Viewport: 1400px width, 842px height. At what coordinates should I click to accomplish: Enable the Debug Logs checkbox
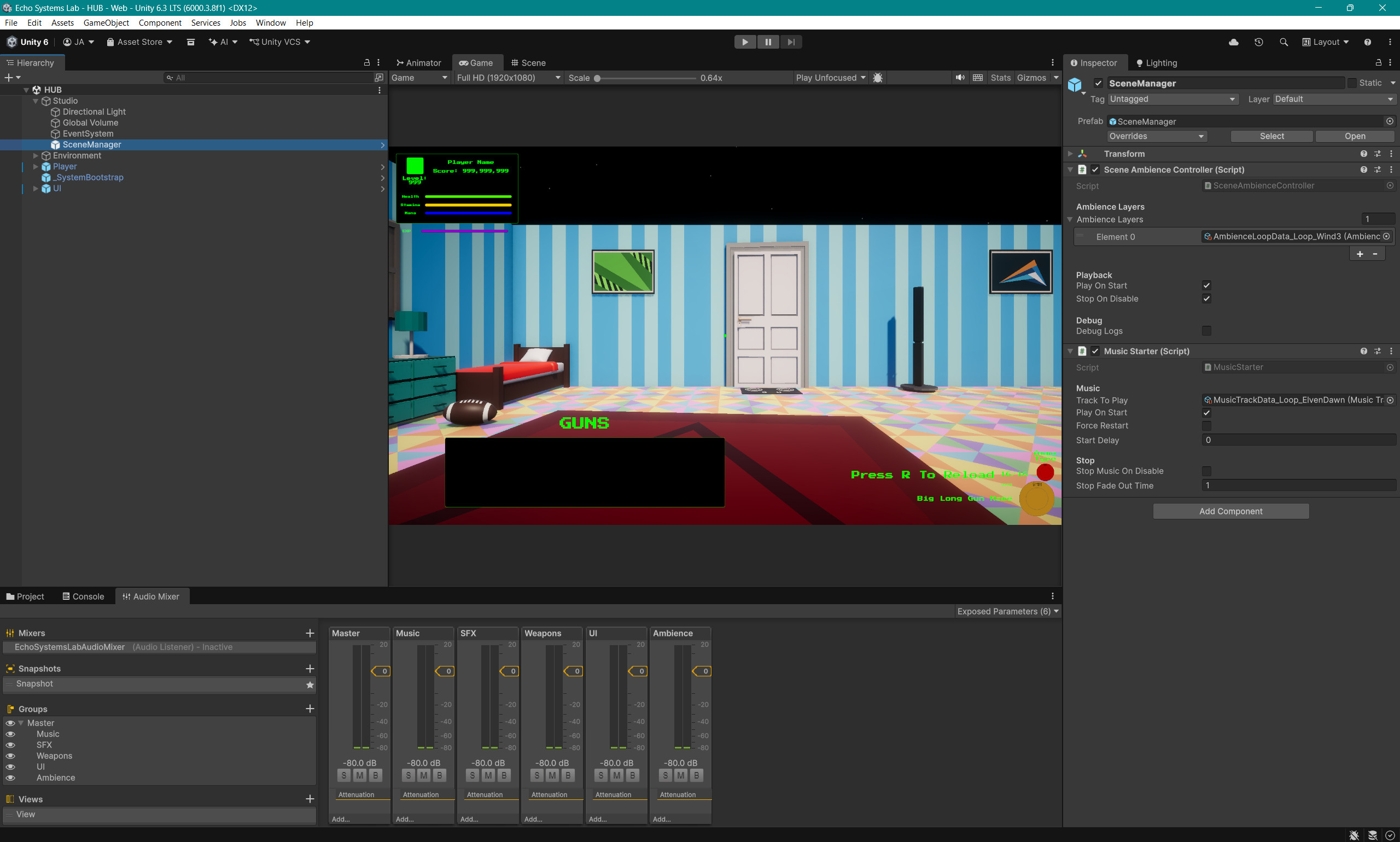click(1206, 331)
